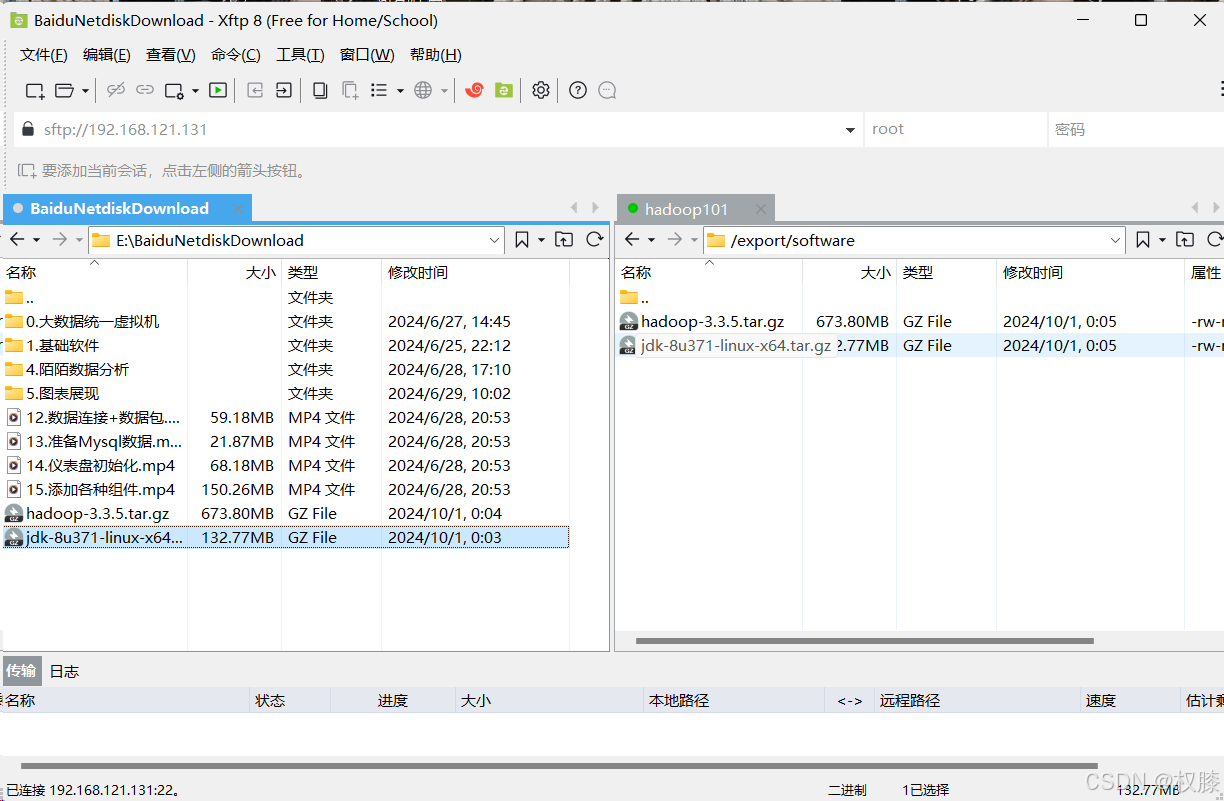Image resolution: width=1224 pixels, height=801 pixels.
Task: Select local file 14.仪表盘初始化.mp4
Action: click(x=100, y=465)
